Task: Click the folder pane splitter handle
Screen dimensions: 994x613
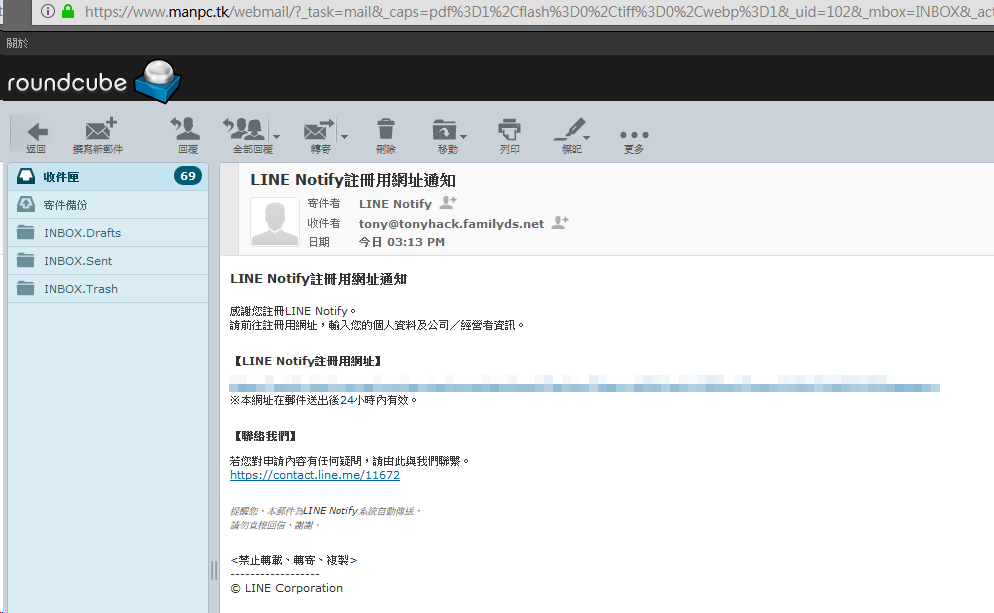Action: coord(214,571)
